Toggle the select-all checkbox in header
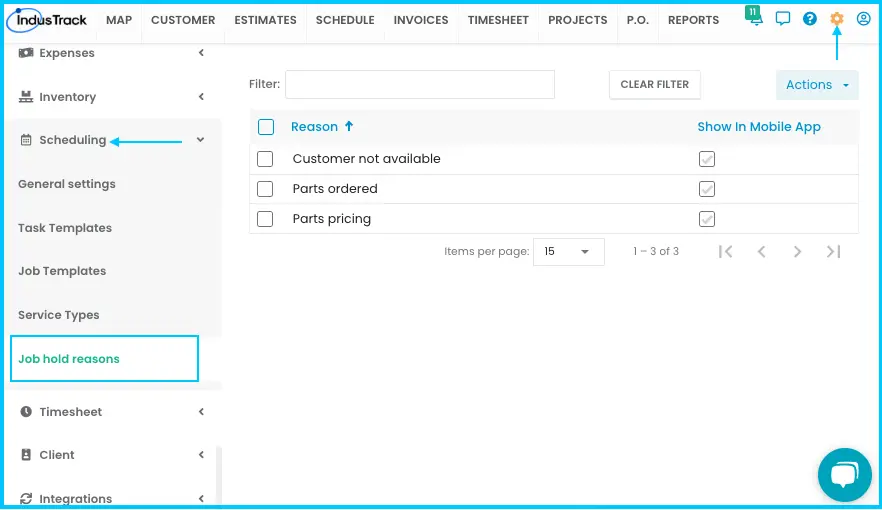 click(x=266, y=127)
